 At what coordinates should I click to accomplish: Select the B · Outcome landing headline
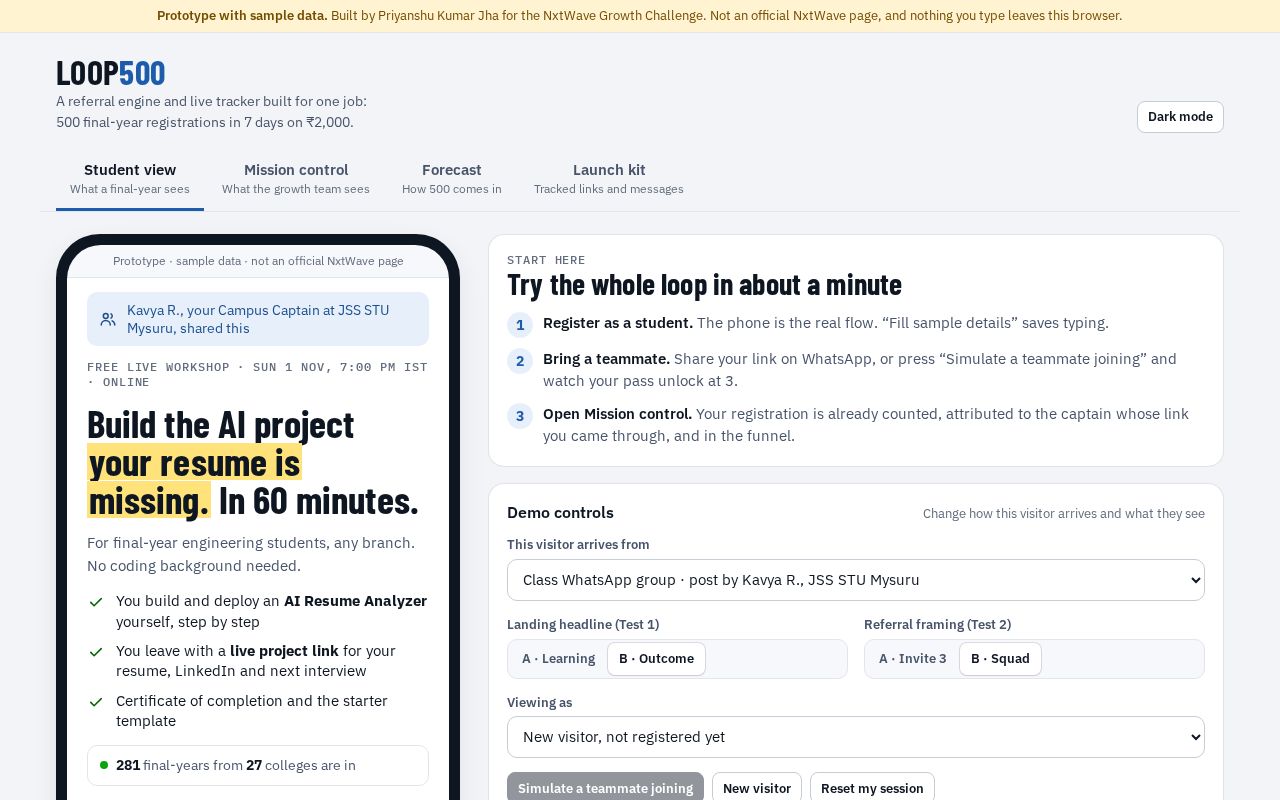(656, 659)
